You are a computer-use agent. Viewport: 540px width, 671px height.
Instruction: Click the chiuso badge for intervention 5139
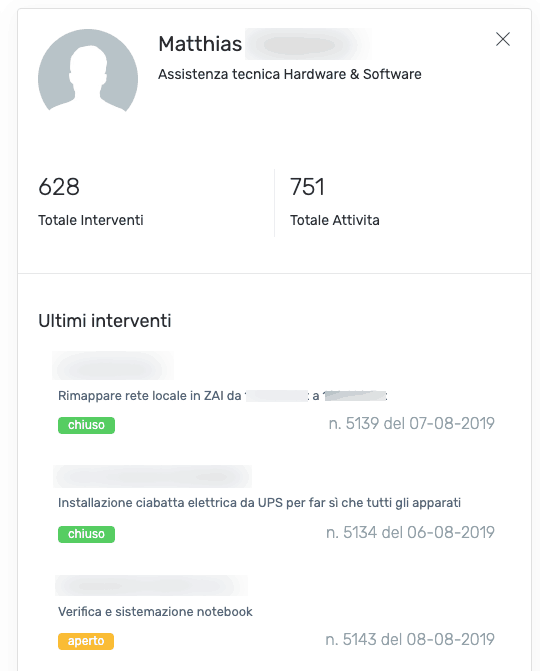point(86,425)
